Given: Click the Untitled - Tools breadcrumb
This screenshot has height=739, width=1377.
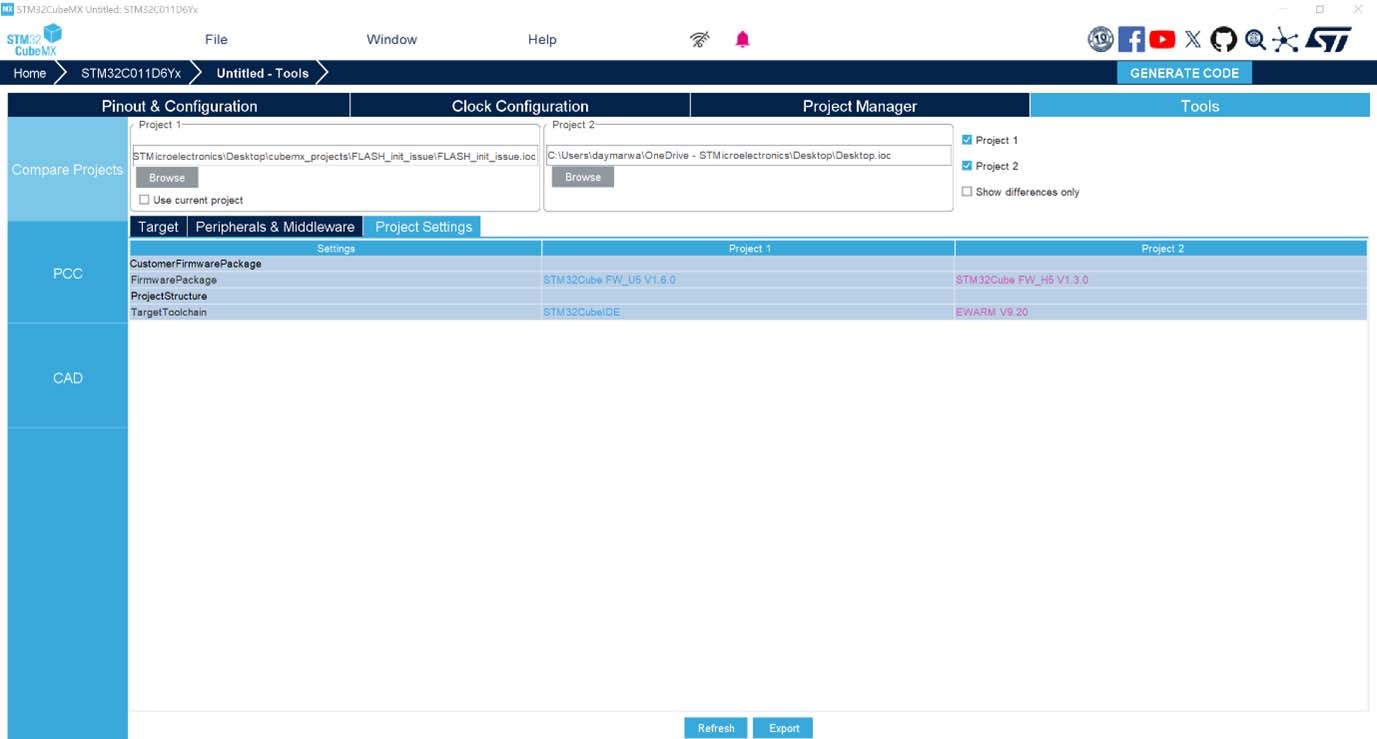Looking at the screenshot, I should (x=262, y=73).
